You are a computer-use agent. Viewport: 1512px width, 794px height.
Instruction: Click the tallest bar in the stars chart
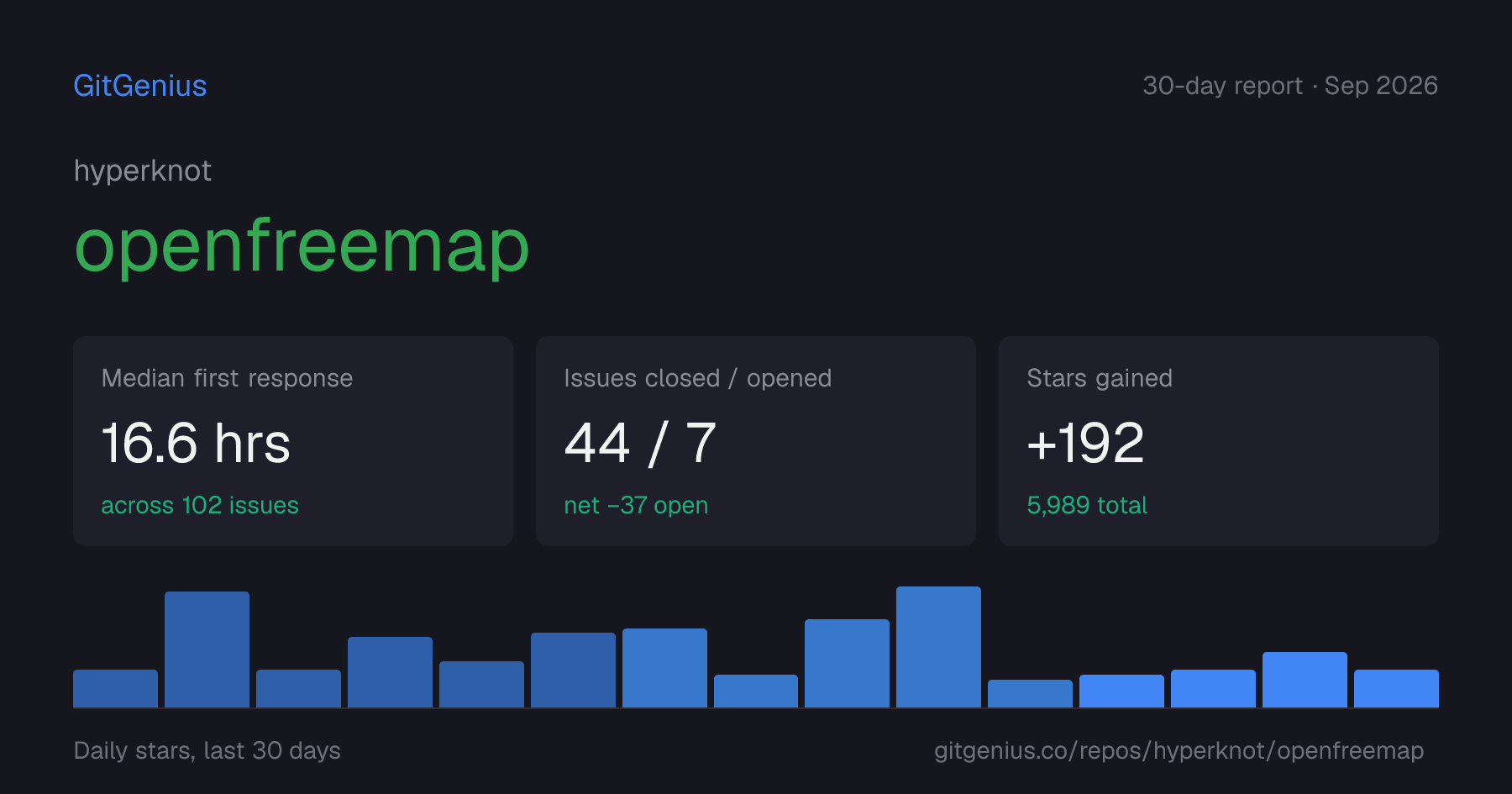pos(938,647)
